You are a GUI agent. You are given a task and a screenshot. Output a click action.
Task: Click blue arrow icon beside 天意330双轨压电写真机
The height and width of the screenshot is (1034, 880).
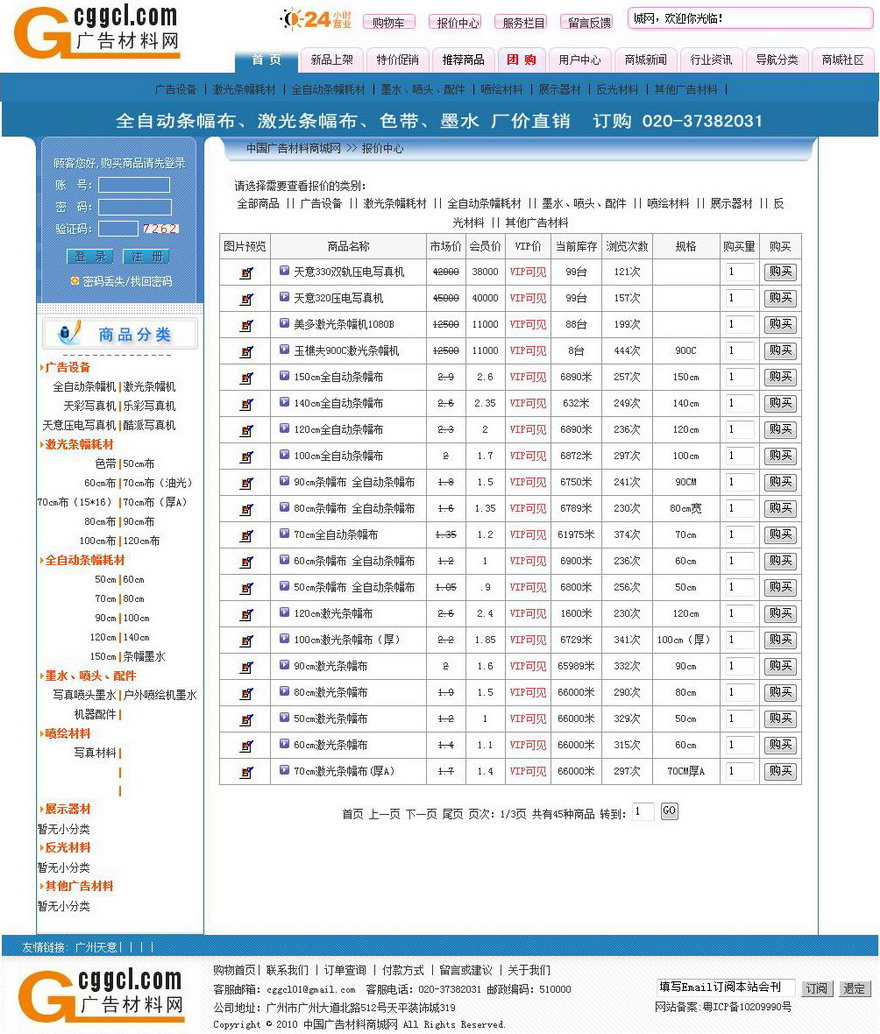click(x=284, y=270)
